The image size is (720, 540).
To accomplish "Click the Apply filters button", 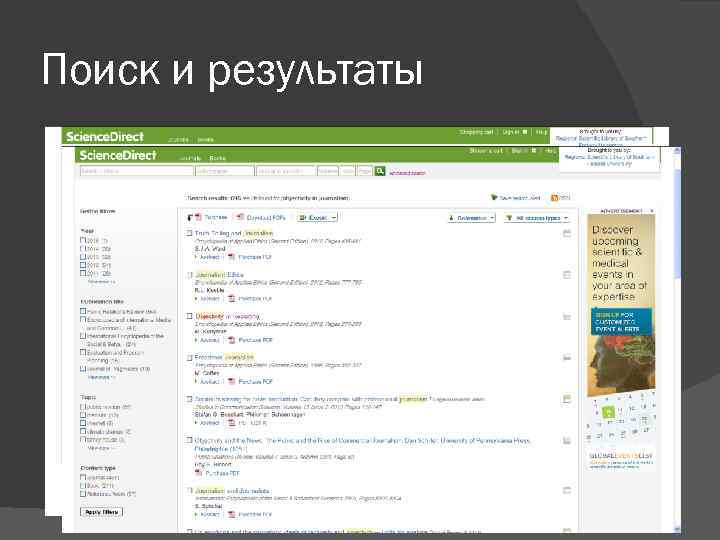I will [x=101, y=512].
